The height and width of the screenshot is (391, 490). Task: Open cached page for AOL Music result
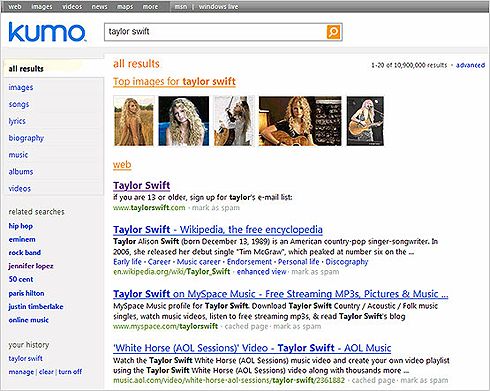pyautogui.click(x=373, y=380)
